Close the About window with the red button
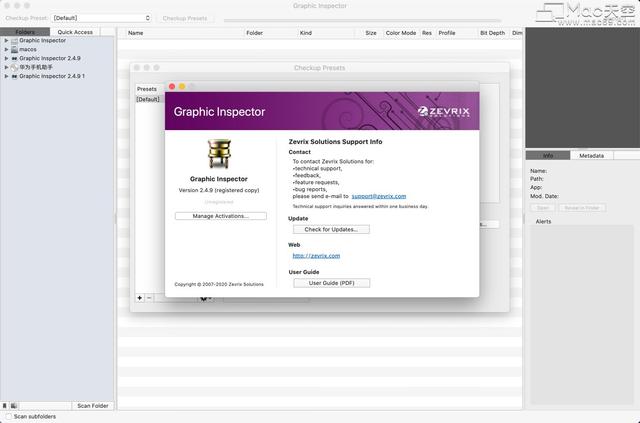Screen dimensions: 640x423 click(x=172, y=87)
